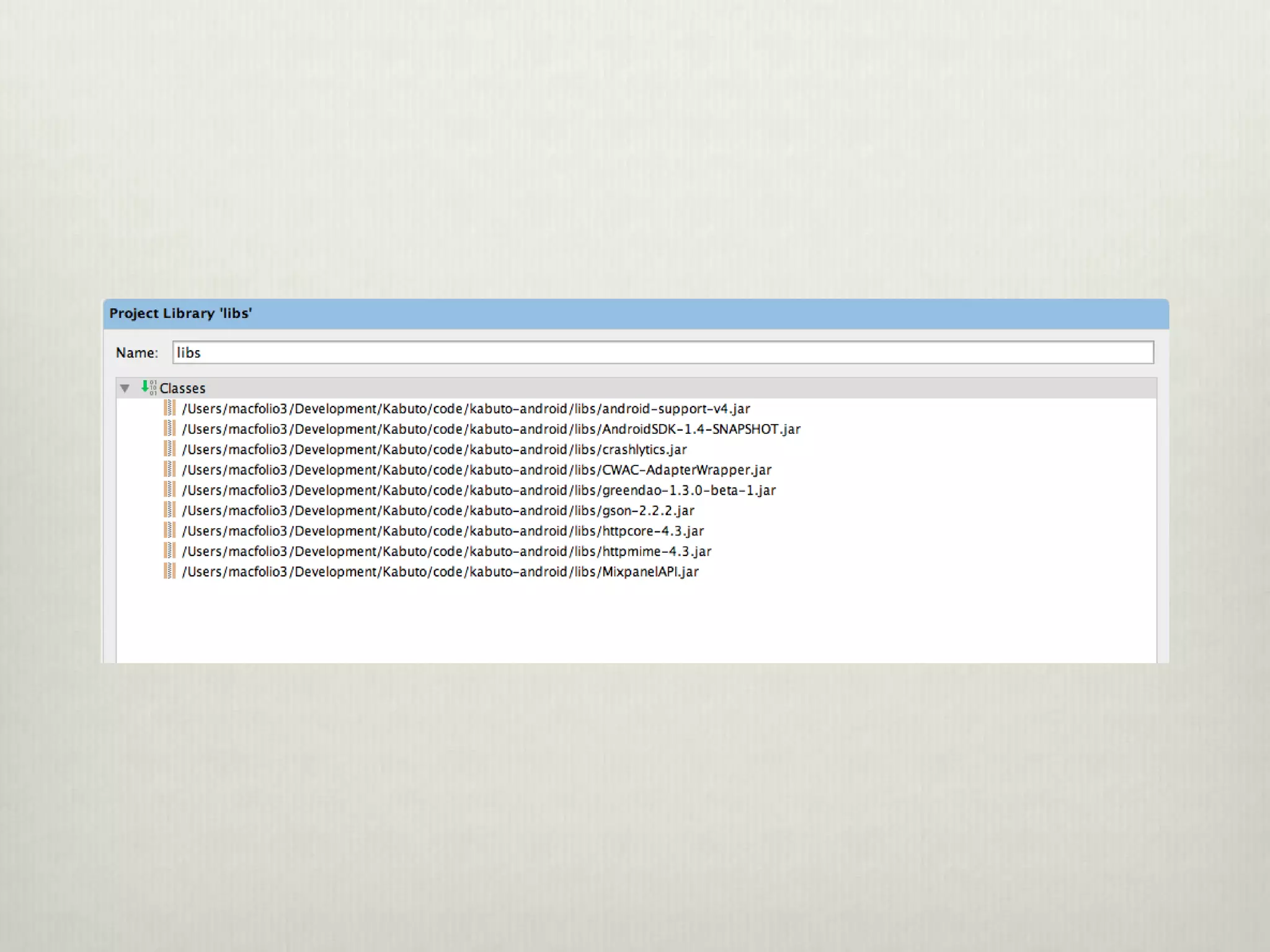Click the Project Library 'libs' title bar
Viewport: 1270px width, 952px height.
(x=635, y=314)
